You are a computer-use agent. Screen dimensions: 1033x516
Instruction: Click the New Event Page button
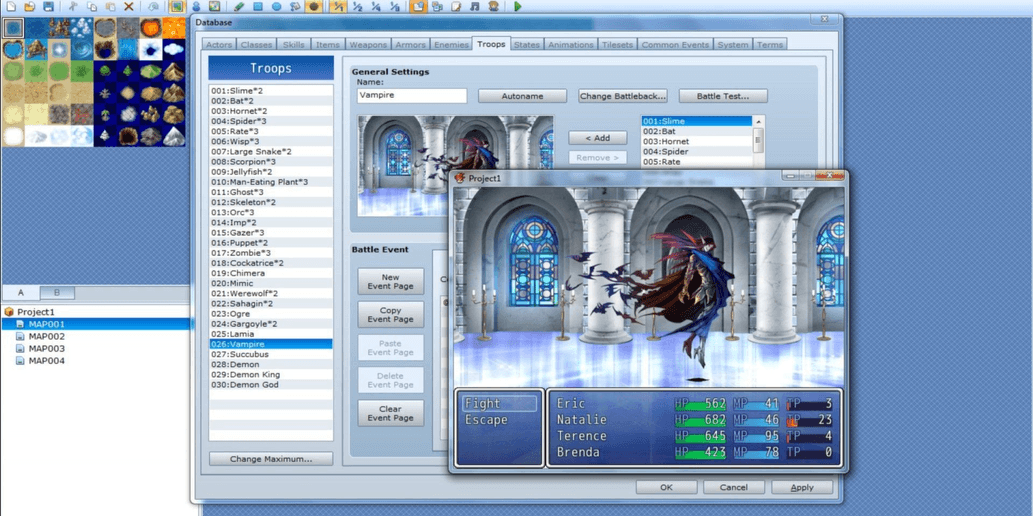(x=391, y=281)
